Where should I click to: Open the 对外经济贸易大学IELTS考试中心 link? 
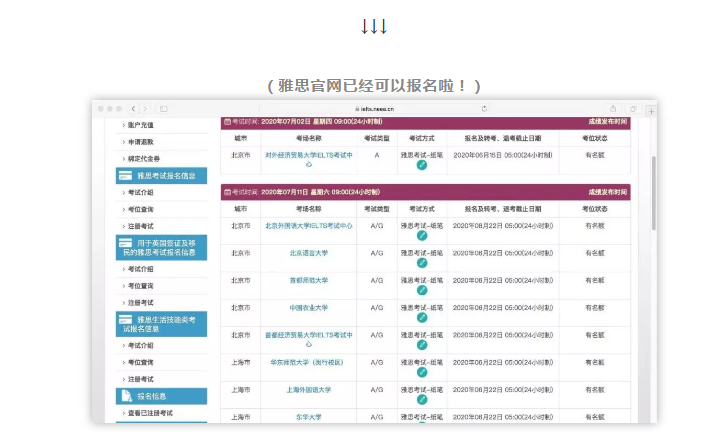pyautogui.click(x=309, y=159)
